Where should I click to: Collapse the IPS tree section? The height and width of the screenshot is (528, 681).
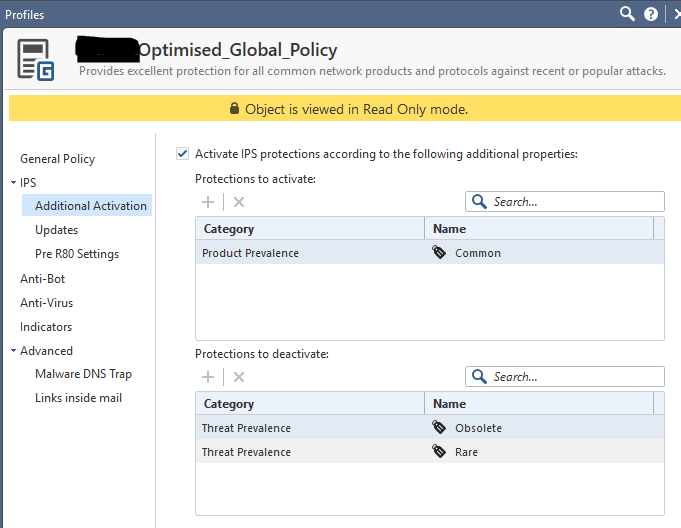(13, 183)
